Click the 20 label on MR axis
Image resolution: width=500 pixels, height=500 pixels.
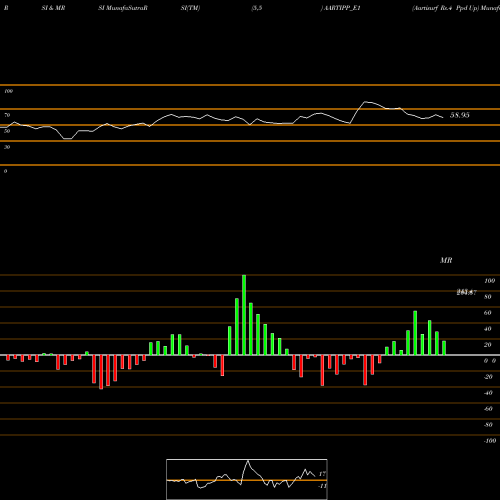coord(488,345)
